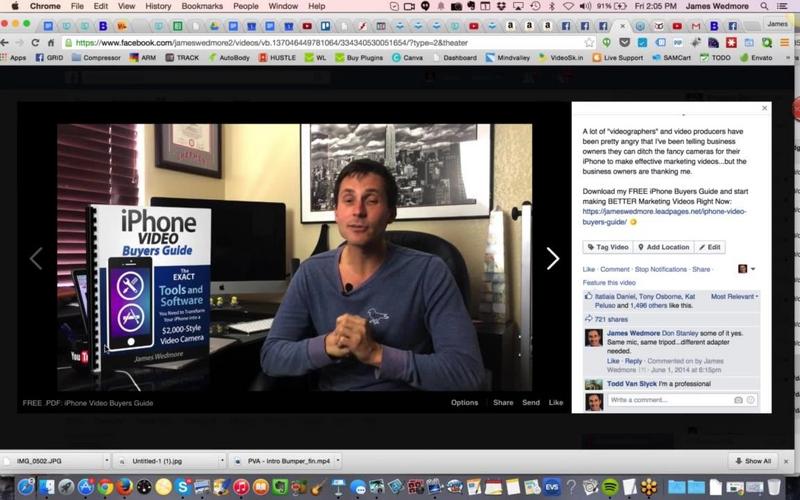Open the Window menu
Screen dimensions: 800x500
(x=283, y=6)
